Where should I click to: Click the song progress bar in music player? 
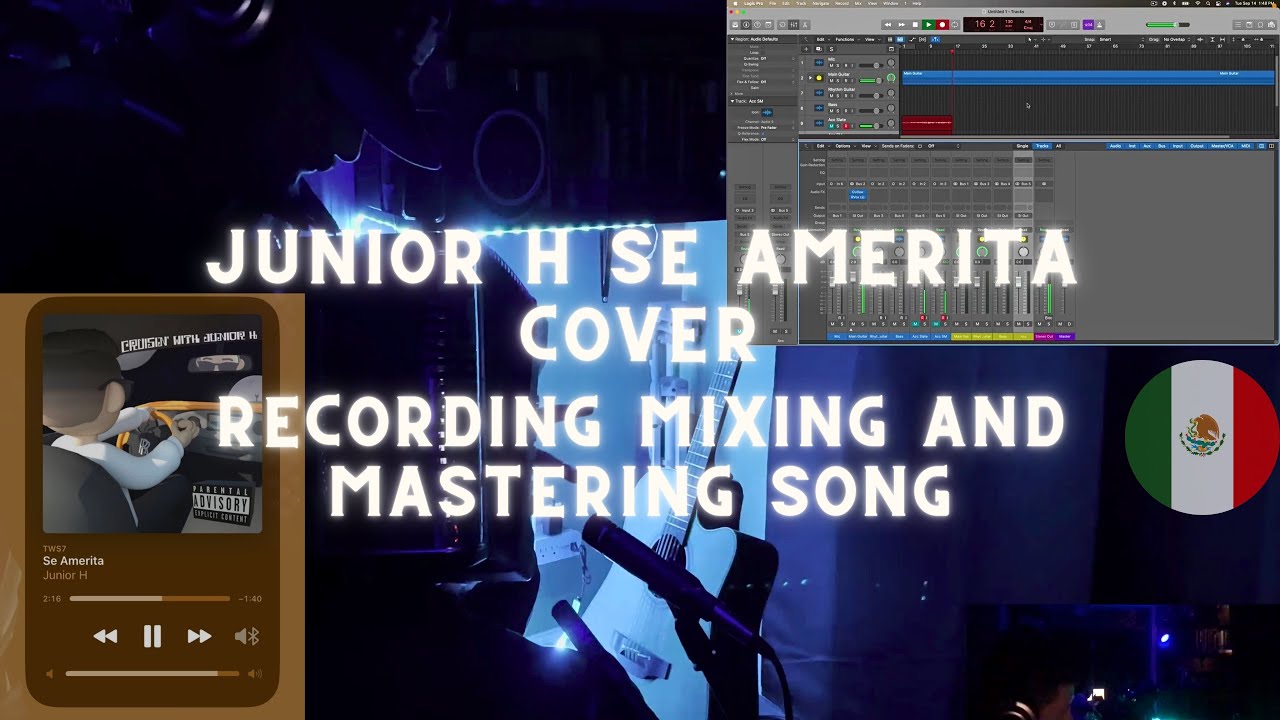[150, 599]
